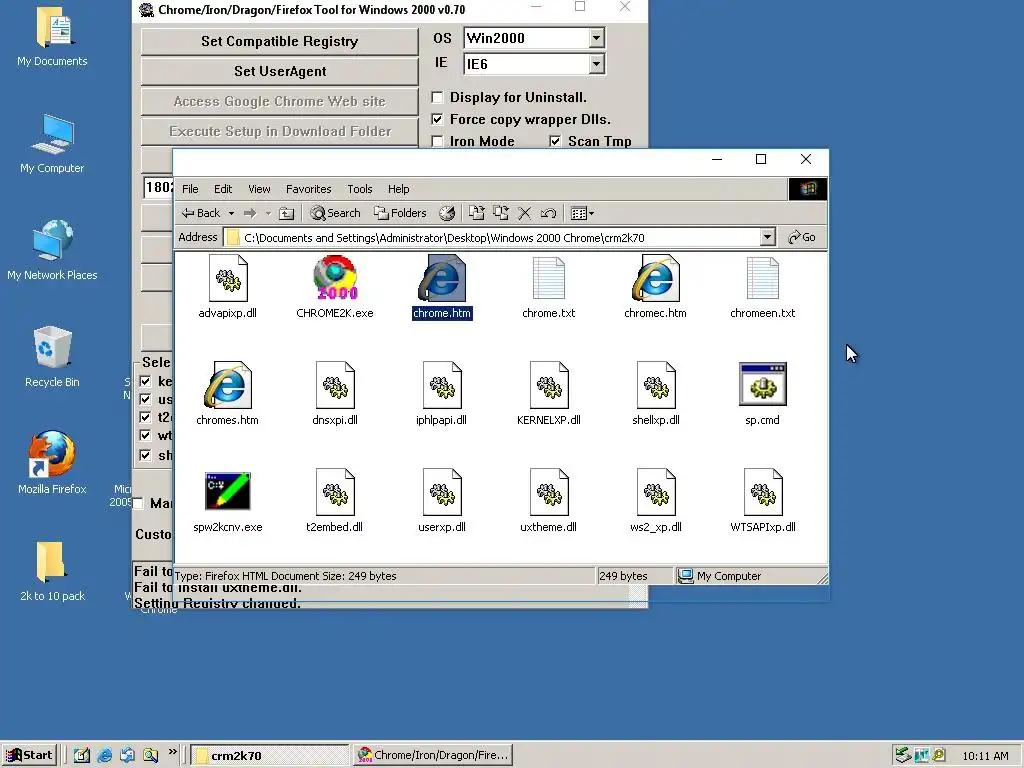This screenshot has height=768, width=1024.
Task: Select Mozilla Firefox desktop shortcut
Action: point(52,462)
